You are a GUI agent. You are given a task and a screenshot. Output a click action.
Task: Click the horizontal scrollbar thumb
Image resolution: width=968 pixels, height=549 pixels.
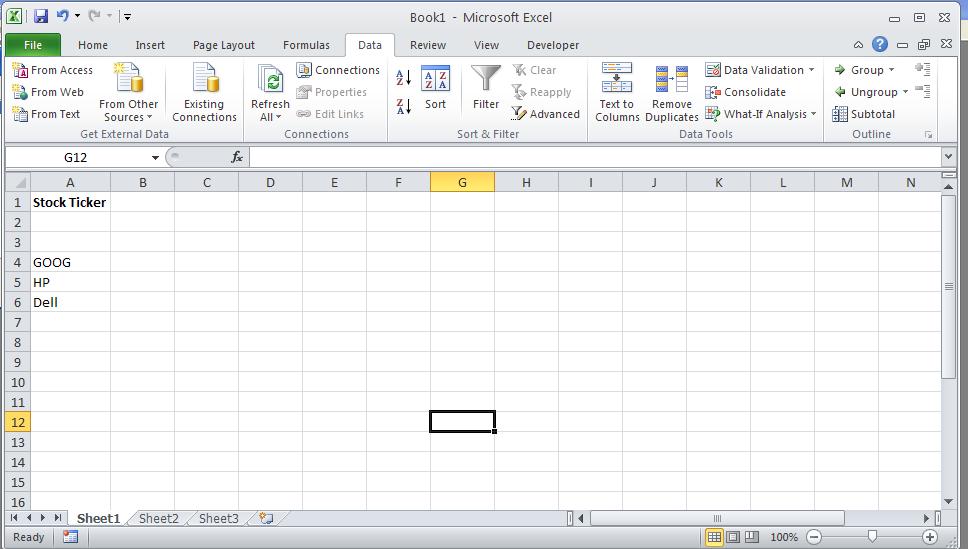(717, 518)
